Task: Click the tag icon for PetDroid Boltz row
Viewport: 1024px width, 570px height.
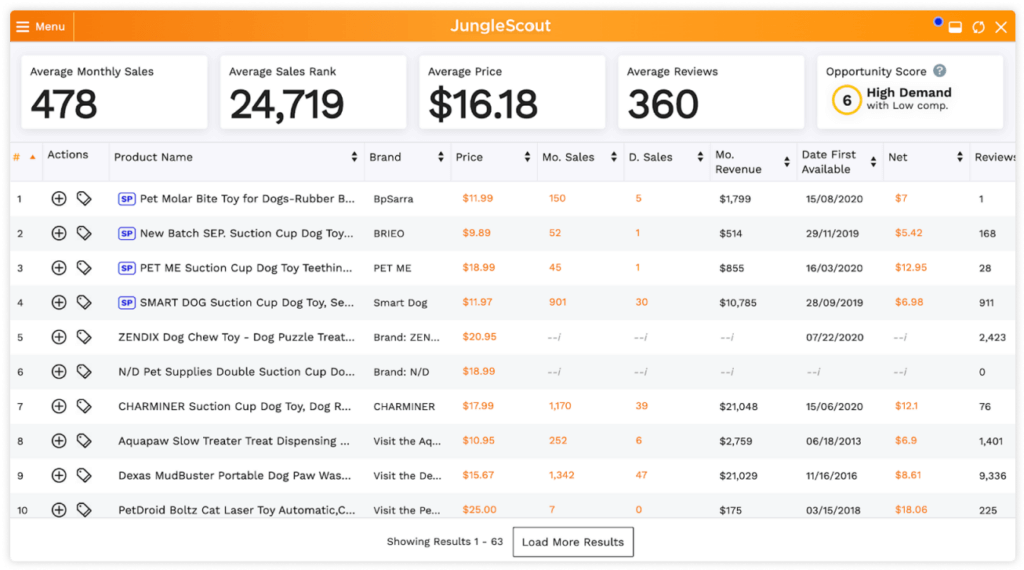Action: (x=84, y=510)
